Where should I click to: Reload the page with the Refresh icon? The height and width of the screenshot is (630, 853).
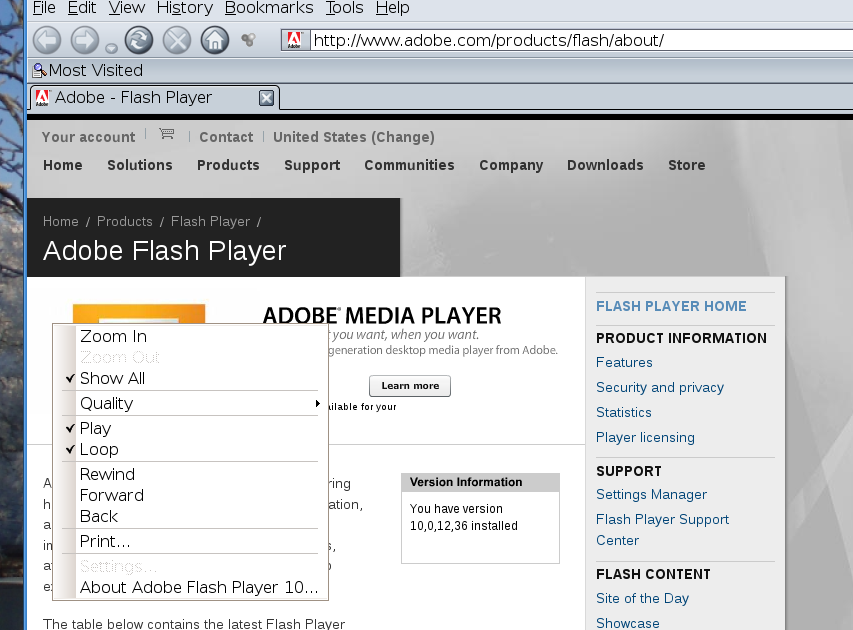coord(139,40)
